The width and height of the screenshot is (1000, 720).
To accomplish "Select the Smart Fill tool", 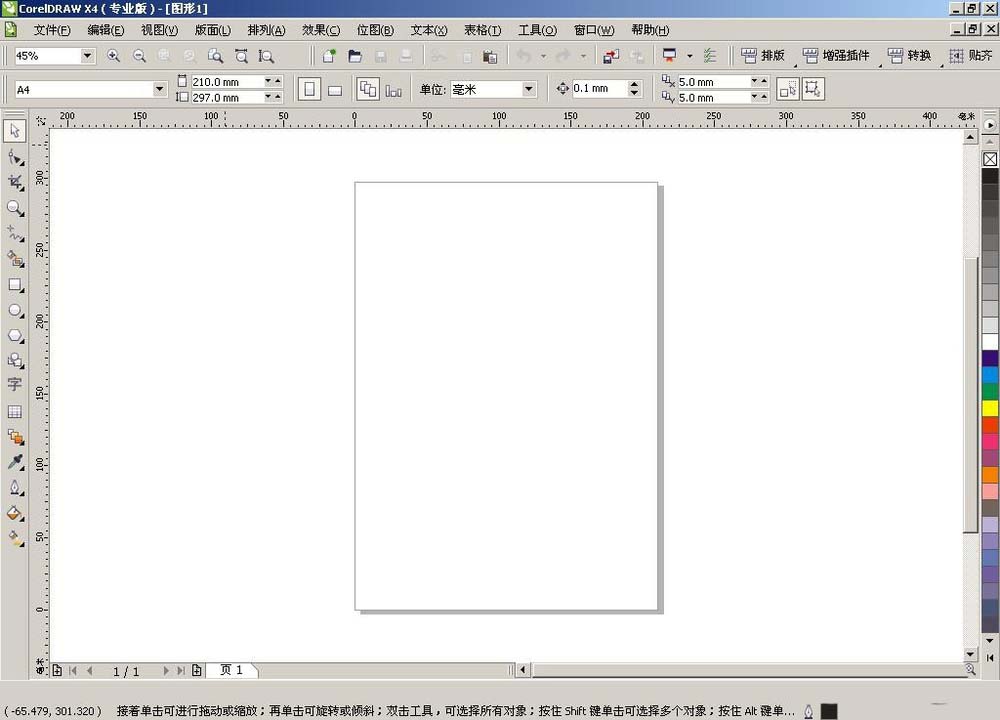I will 15,259.
